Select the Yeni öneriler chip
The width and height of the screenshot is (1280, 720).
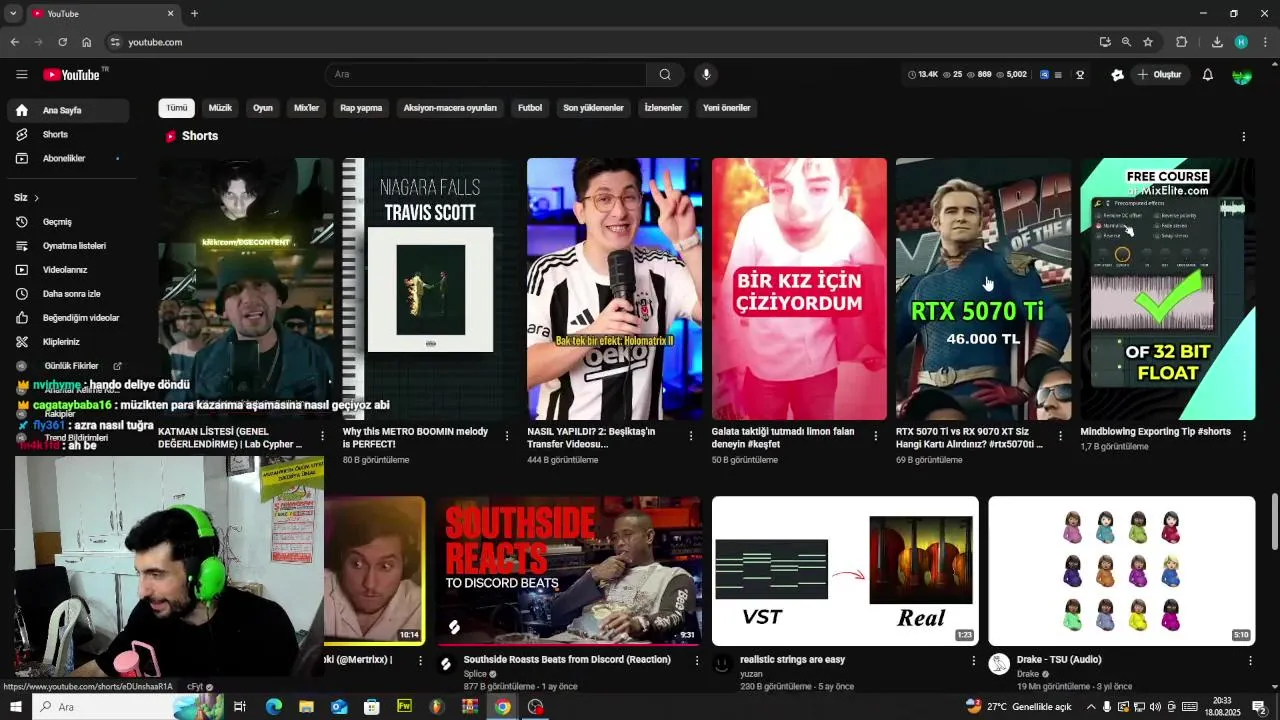pos(727,108)
